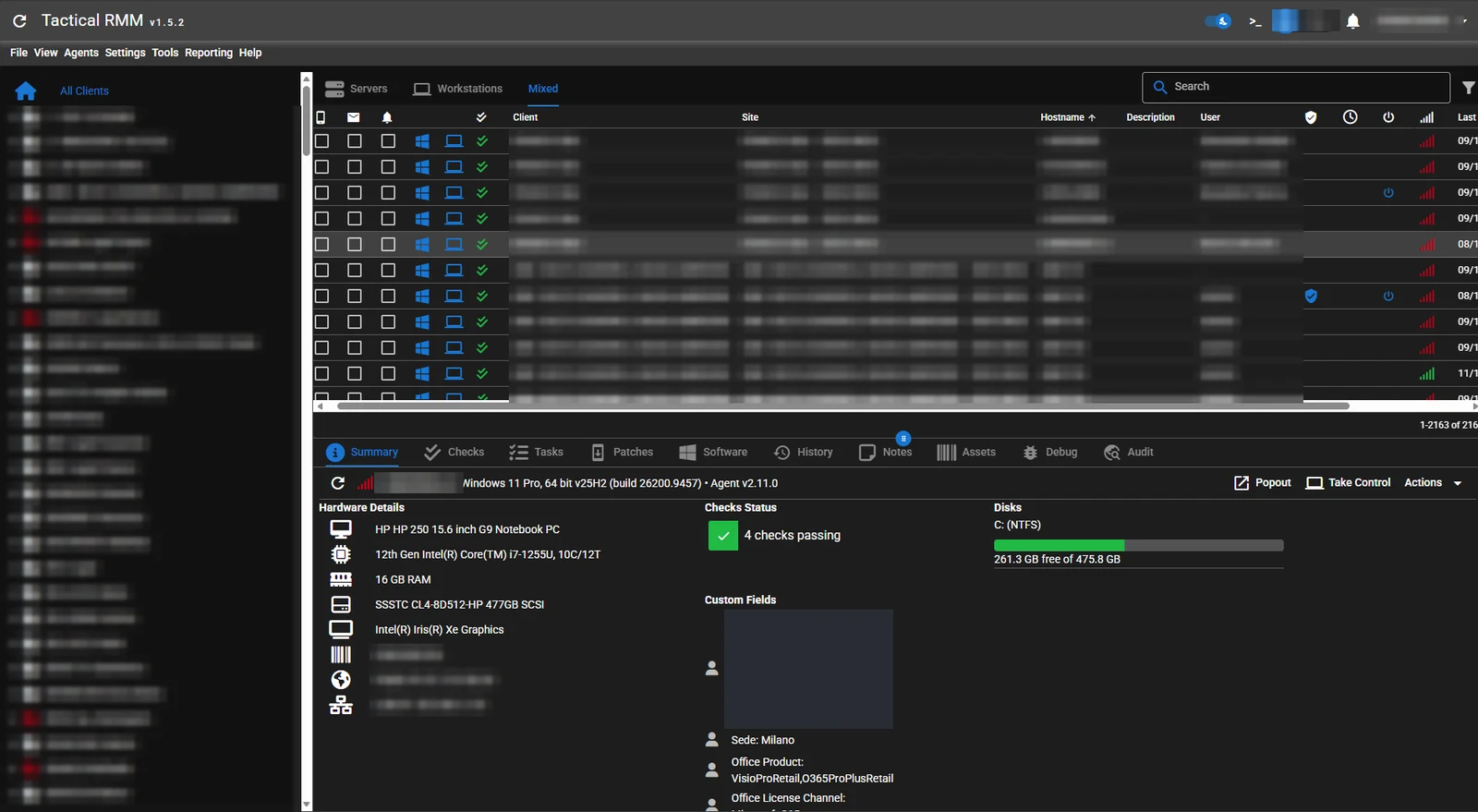
Task: Sort by the clock column header icon
Action: click(x=1350, y=116)
